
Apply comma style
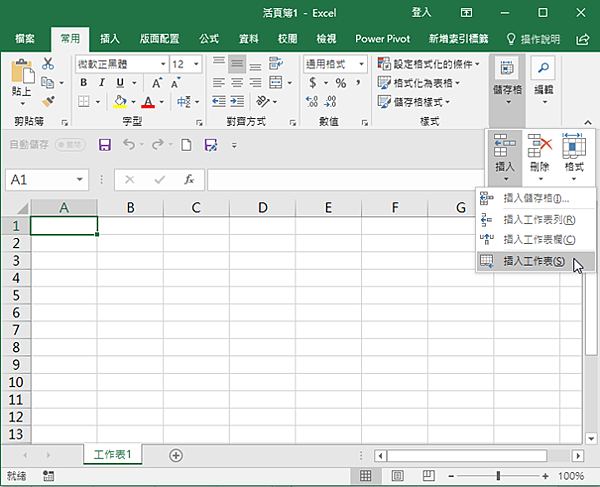point(358,82)
